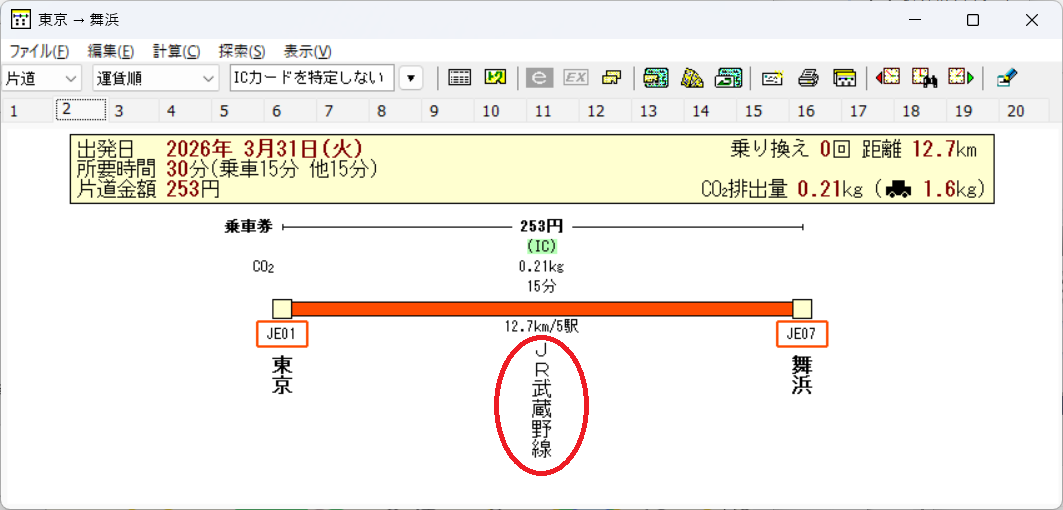Click the application icon in title bar
1063x510 pixels.
pyautogui.click(x=21, y=20)
